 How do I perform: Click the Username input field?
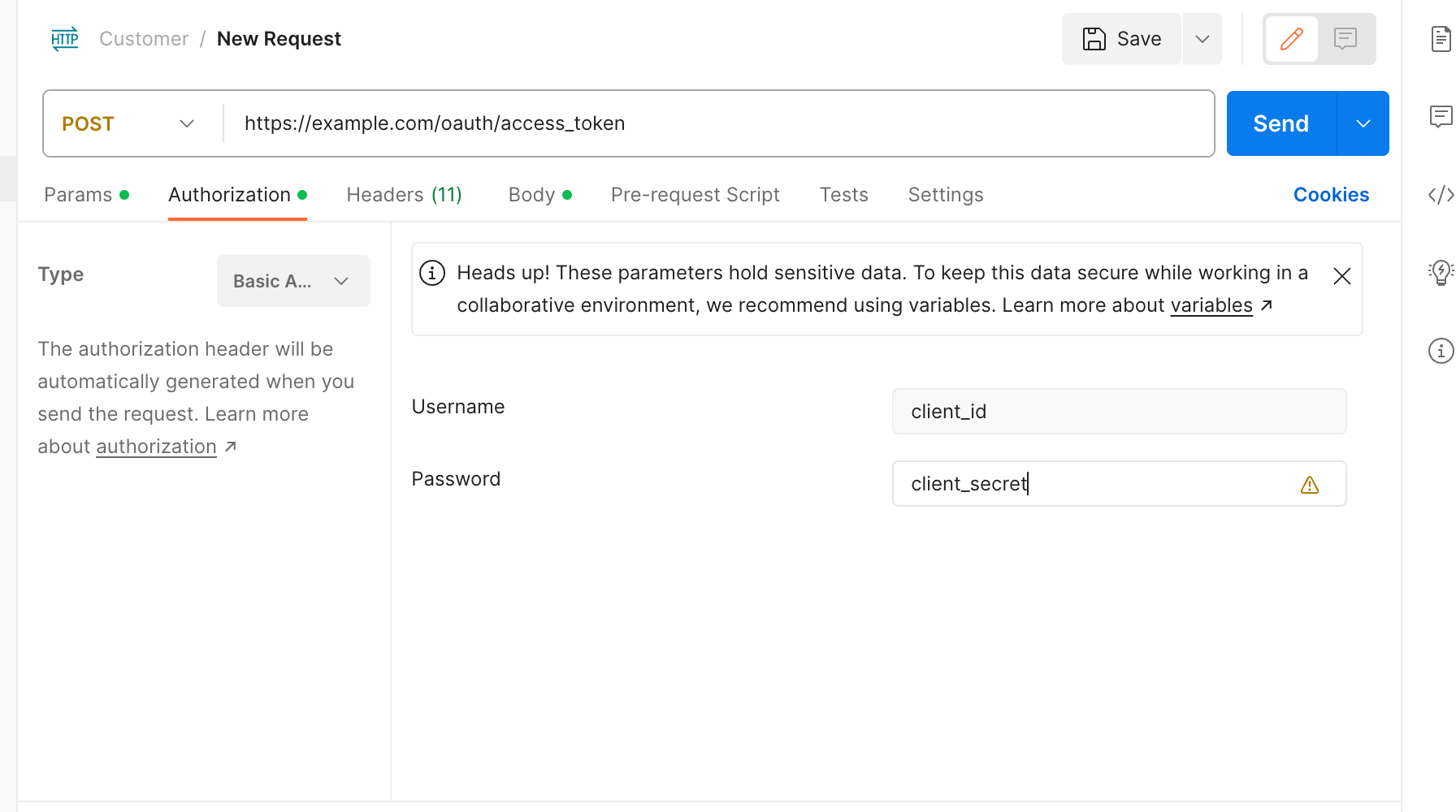tap(1119, 412)
